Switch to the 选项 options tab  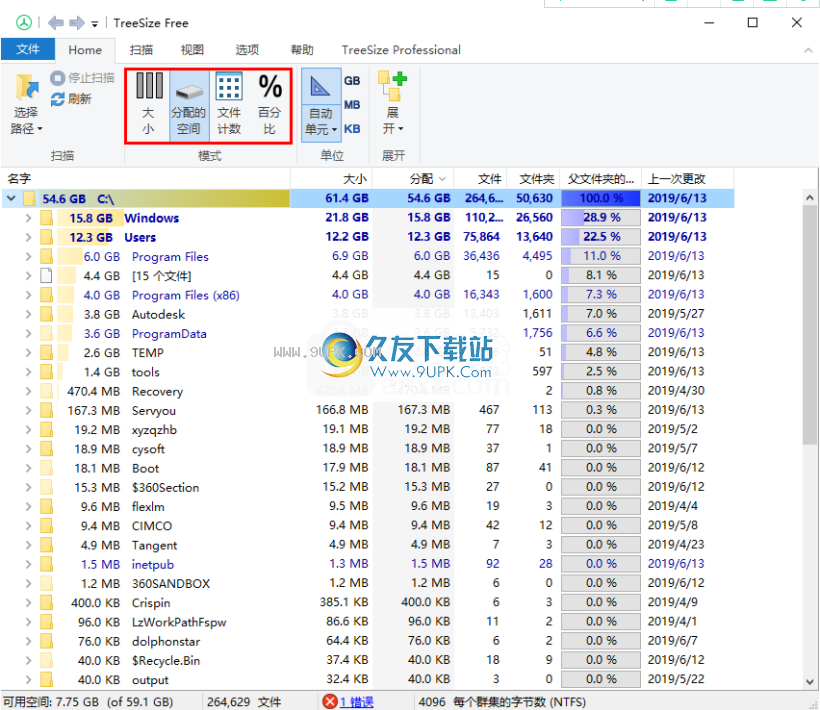coord(247,50)
